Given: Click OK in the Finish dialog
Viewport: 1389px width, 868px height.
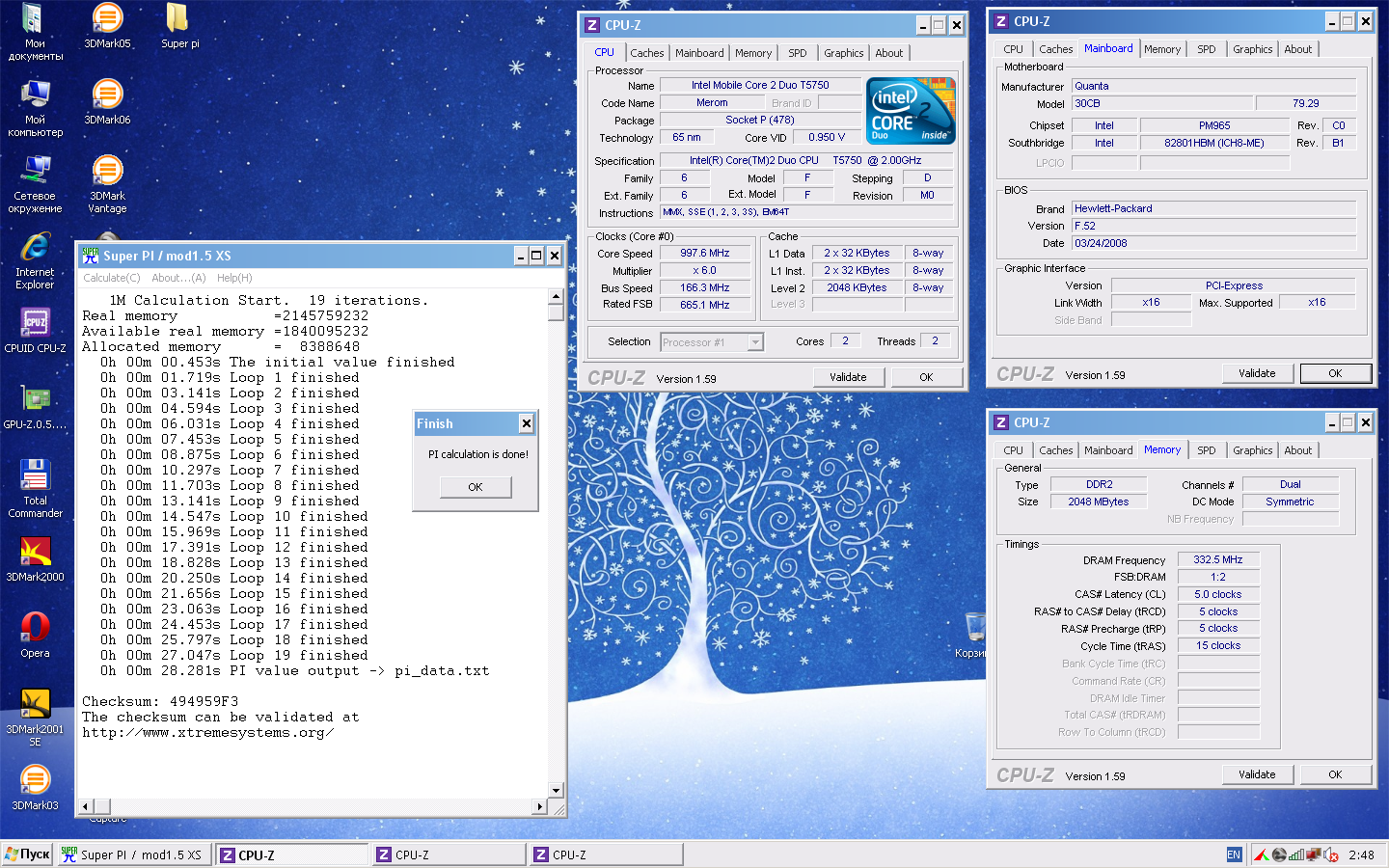Looking at the screenshot, I should click(x=476, y=487).
